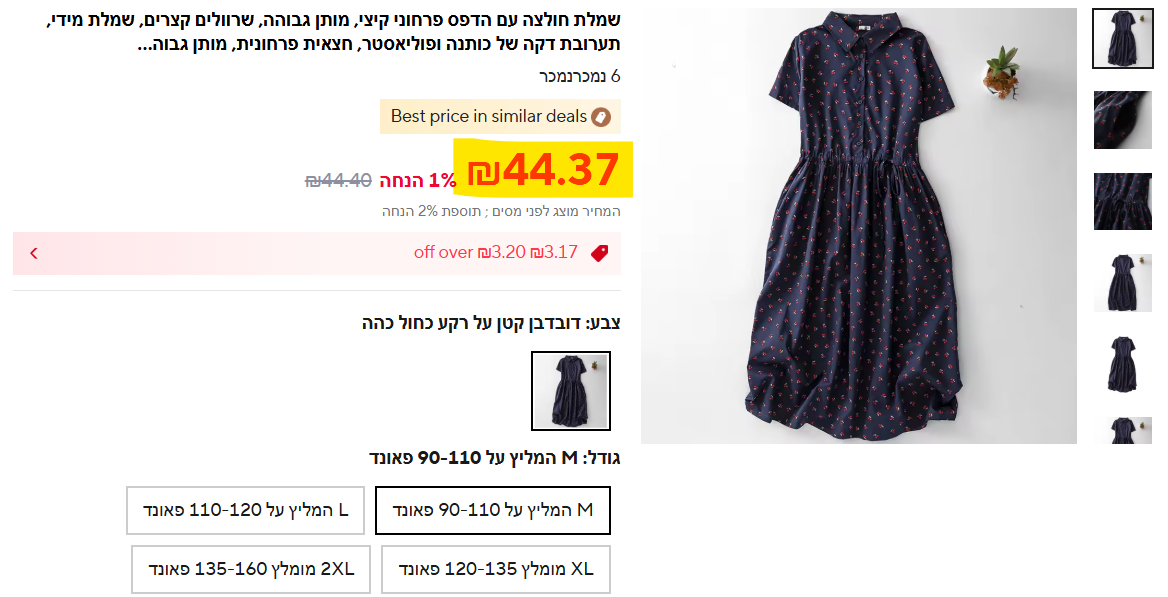This screenshot has height=597, width=1168.
Task: Click the large main dress product image
Action: click(x=858, y=226)
